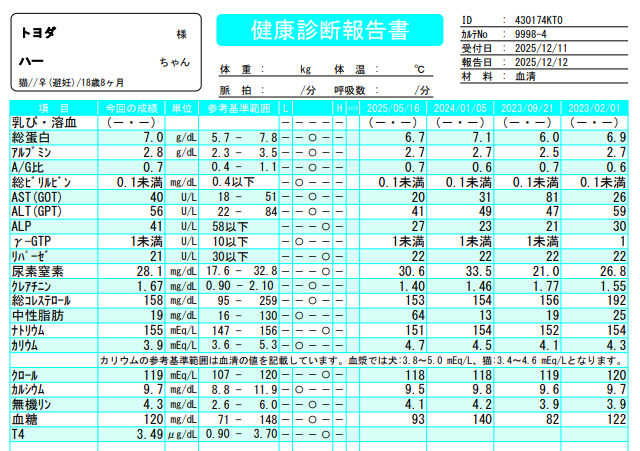The image size is (640, 451).
Task: Click the AST 2023/09/21 value 81
Action: [552, 197]
